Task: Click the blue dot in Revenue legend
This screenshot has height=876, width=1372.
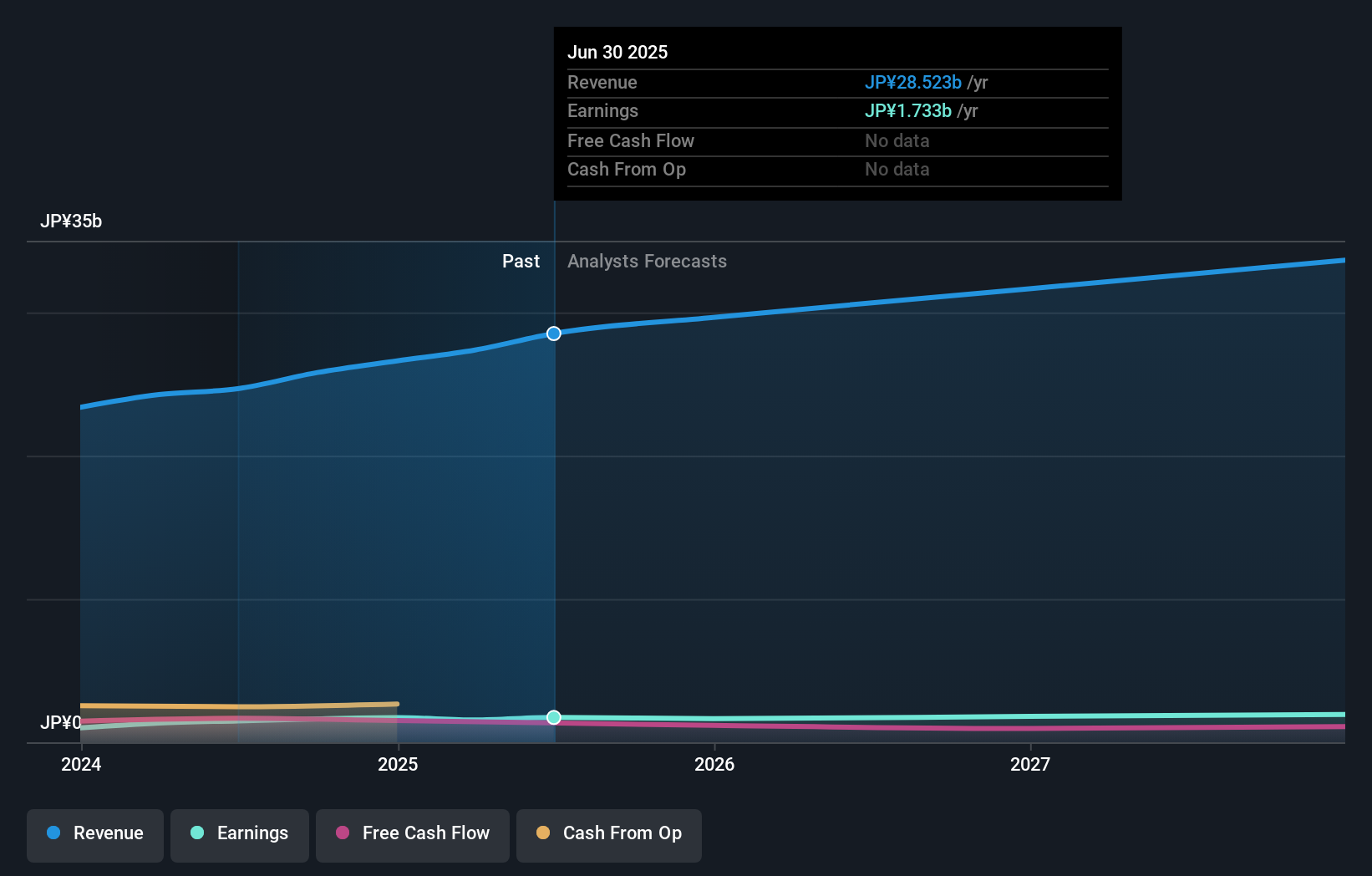Action: point(53,833)
